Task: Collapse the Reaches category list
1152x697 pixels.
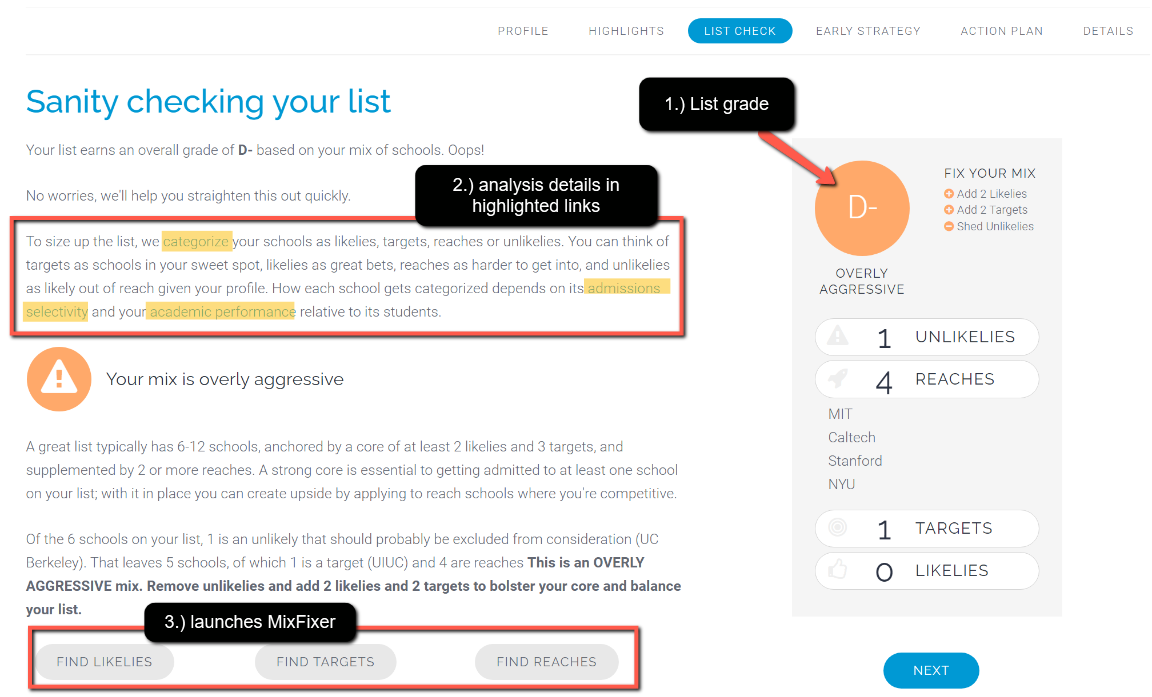Action: [927, 380]
